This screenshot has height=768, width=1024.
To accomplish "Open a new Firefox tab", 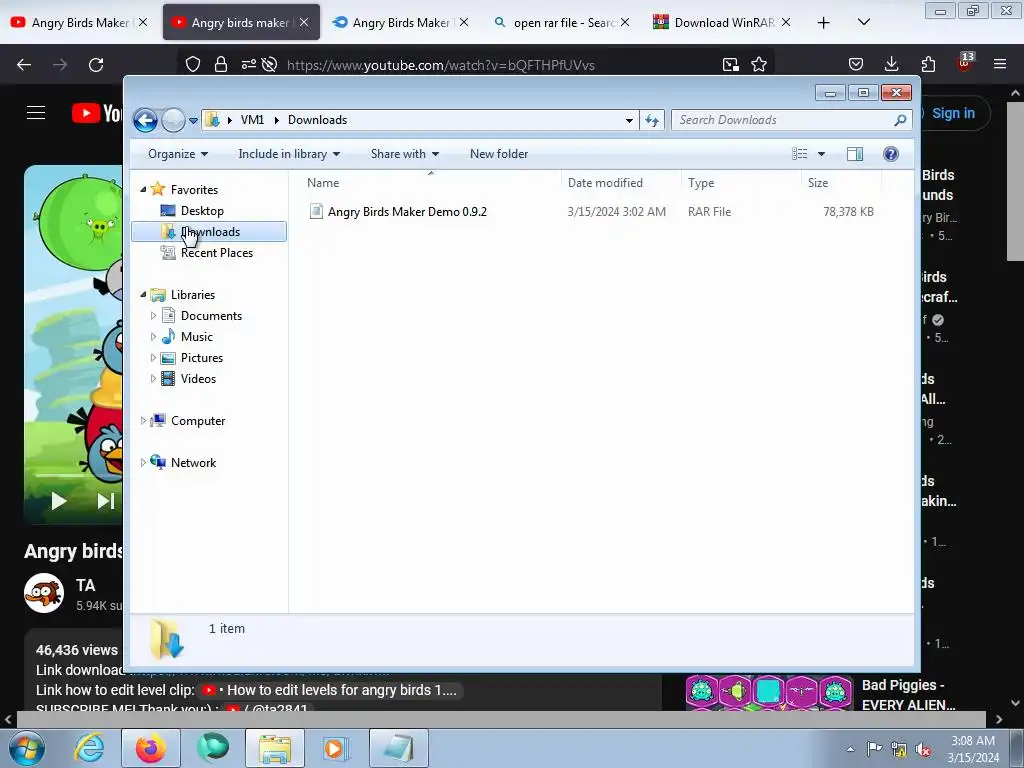I will click(824, 23).
